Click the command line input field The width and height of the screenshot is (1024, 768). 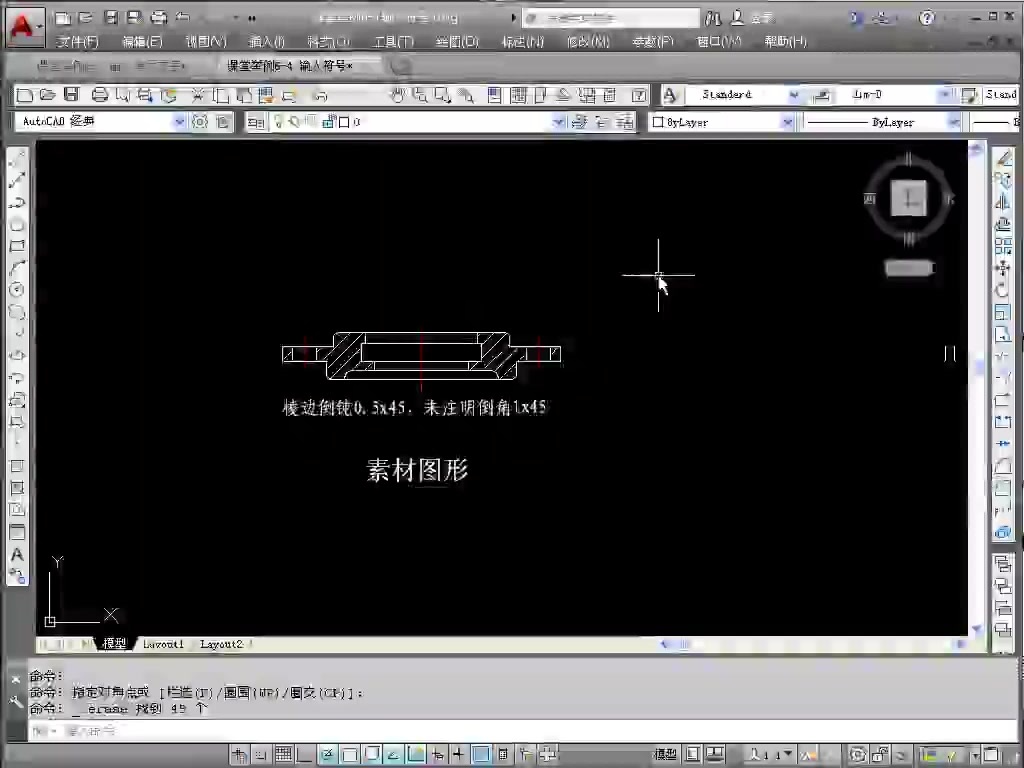point(300,731)
